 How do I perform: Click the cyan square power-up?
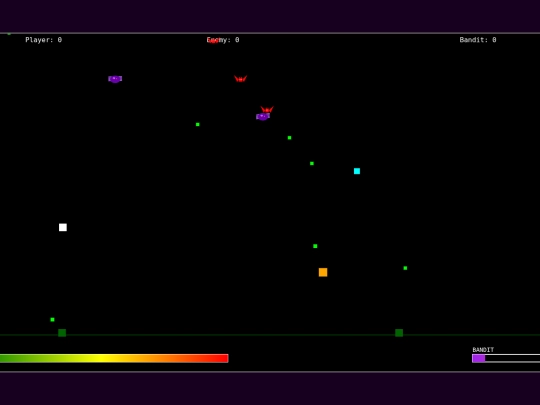pos(357,171)
